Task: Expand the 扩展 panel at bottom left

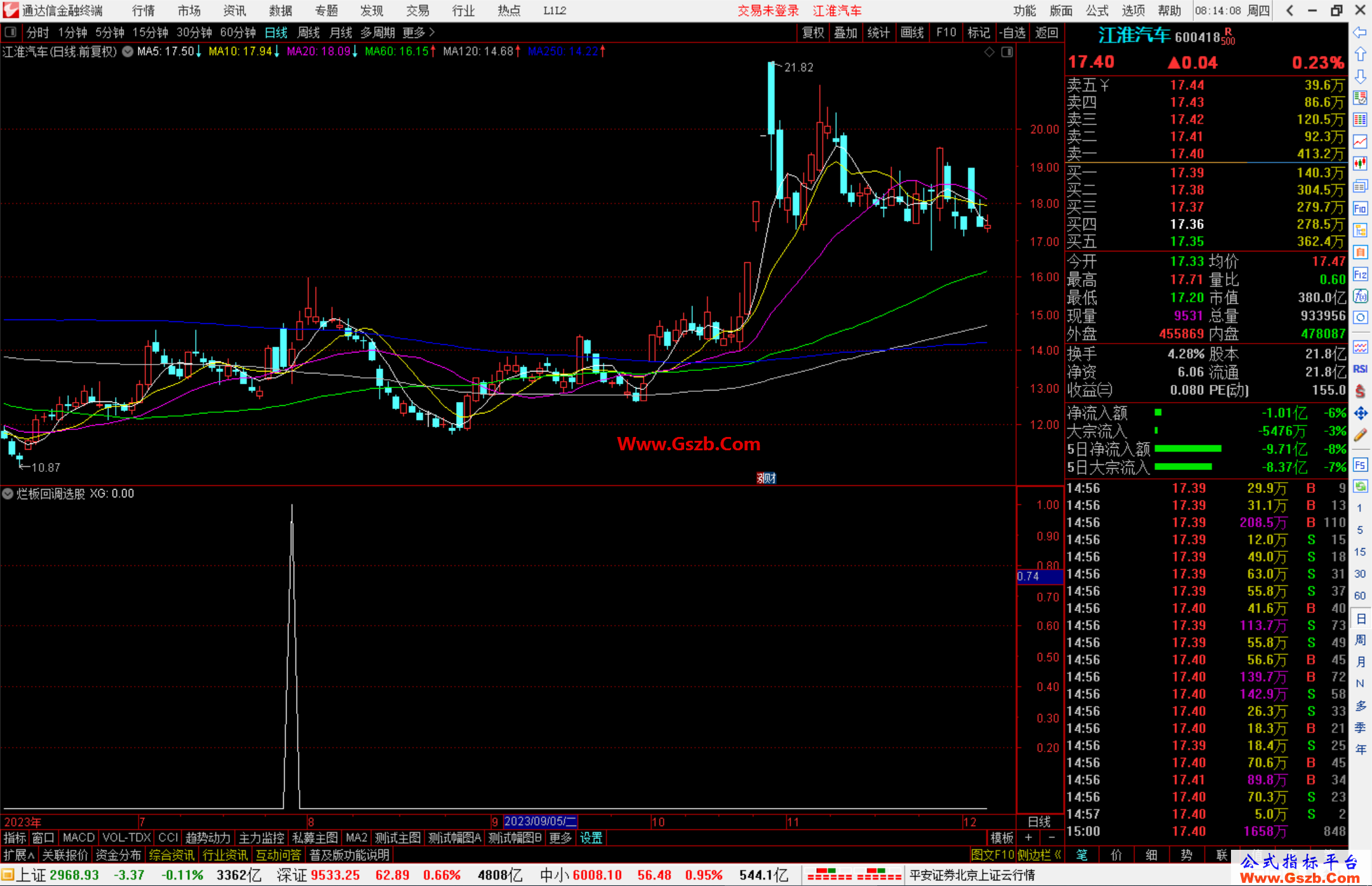Action: click(19, 855)
